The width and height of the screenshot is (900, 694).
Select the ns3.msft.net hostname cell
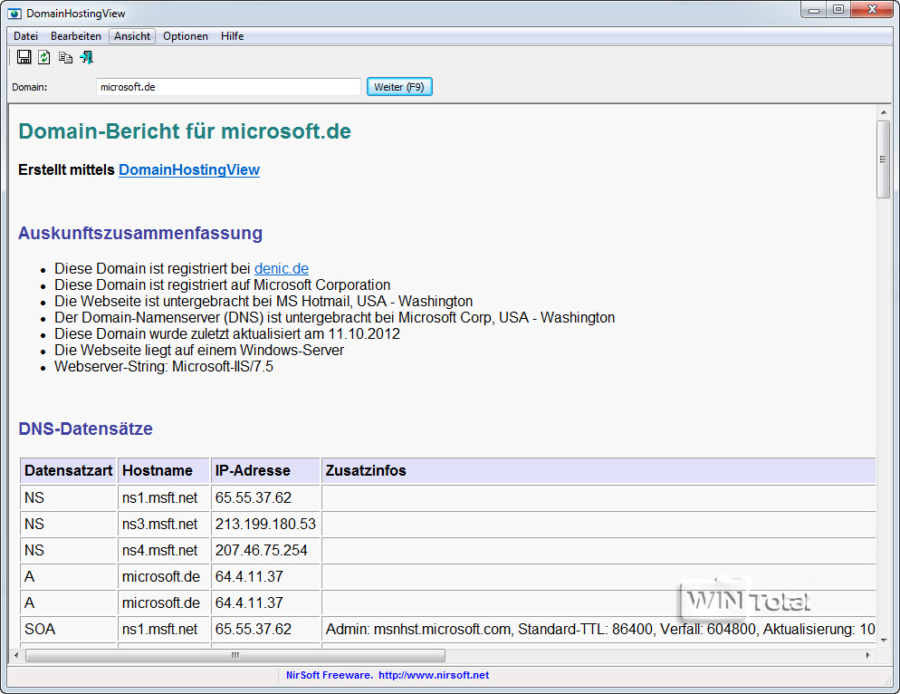point(164,524)
